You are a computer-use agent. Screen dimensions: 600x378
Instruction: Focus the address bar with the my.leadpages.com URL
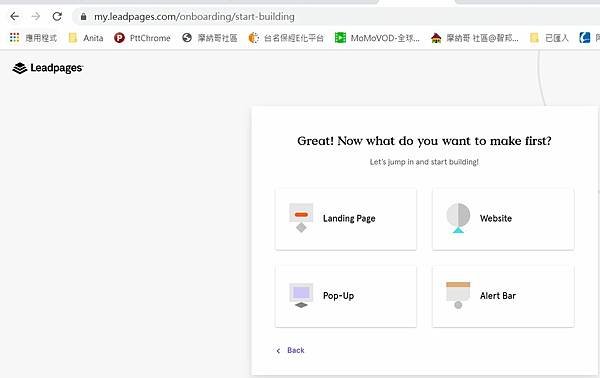[x=337, y=16]
